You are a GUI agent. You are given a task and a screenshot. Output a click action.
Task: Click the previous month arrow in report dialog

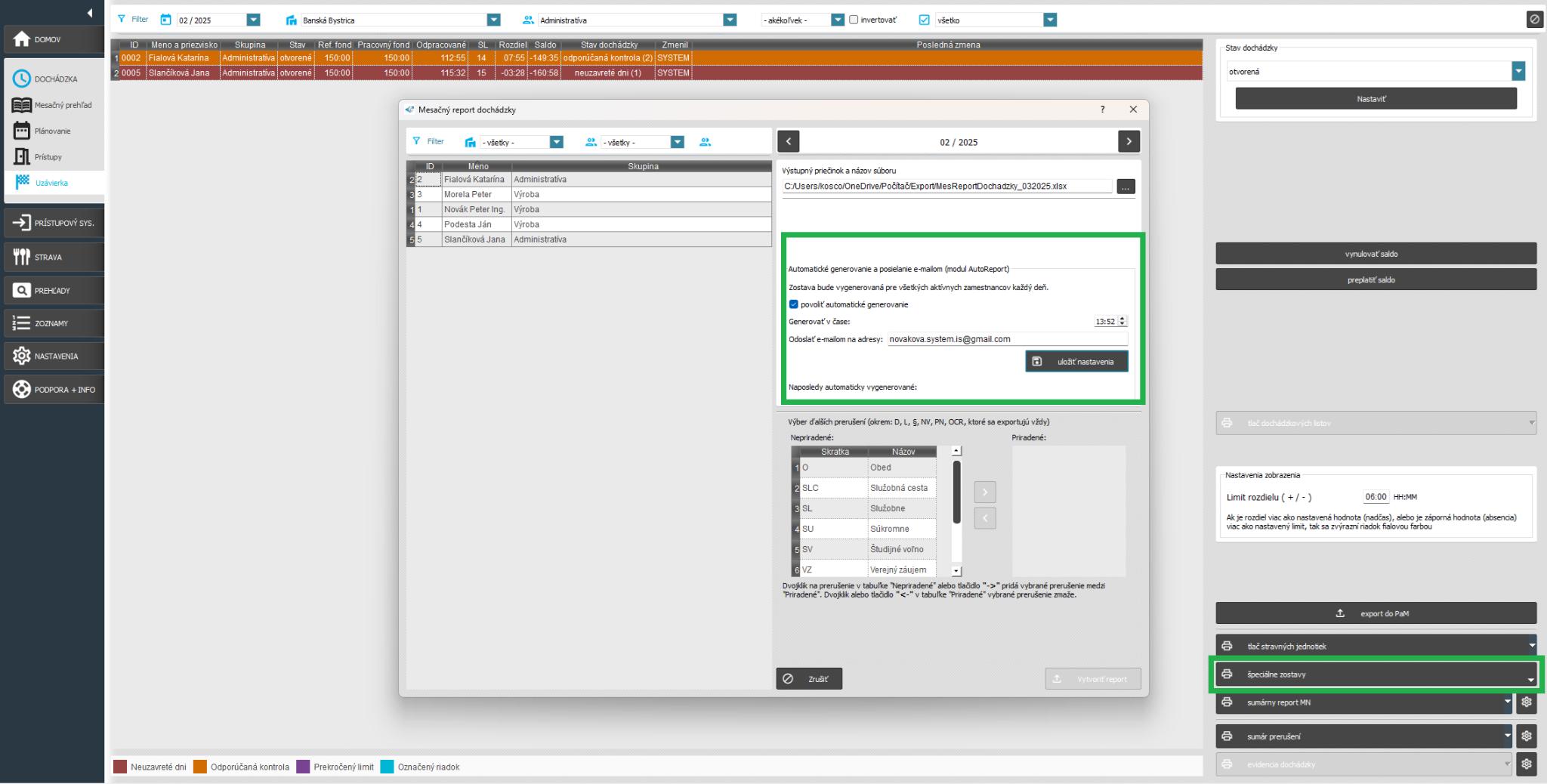point(788,141)
